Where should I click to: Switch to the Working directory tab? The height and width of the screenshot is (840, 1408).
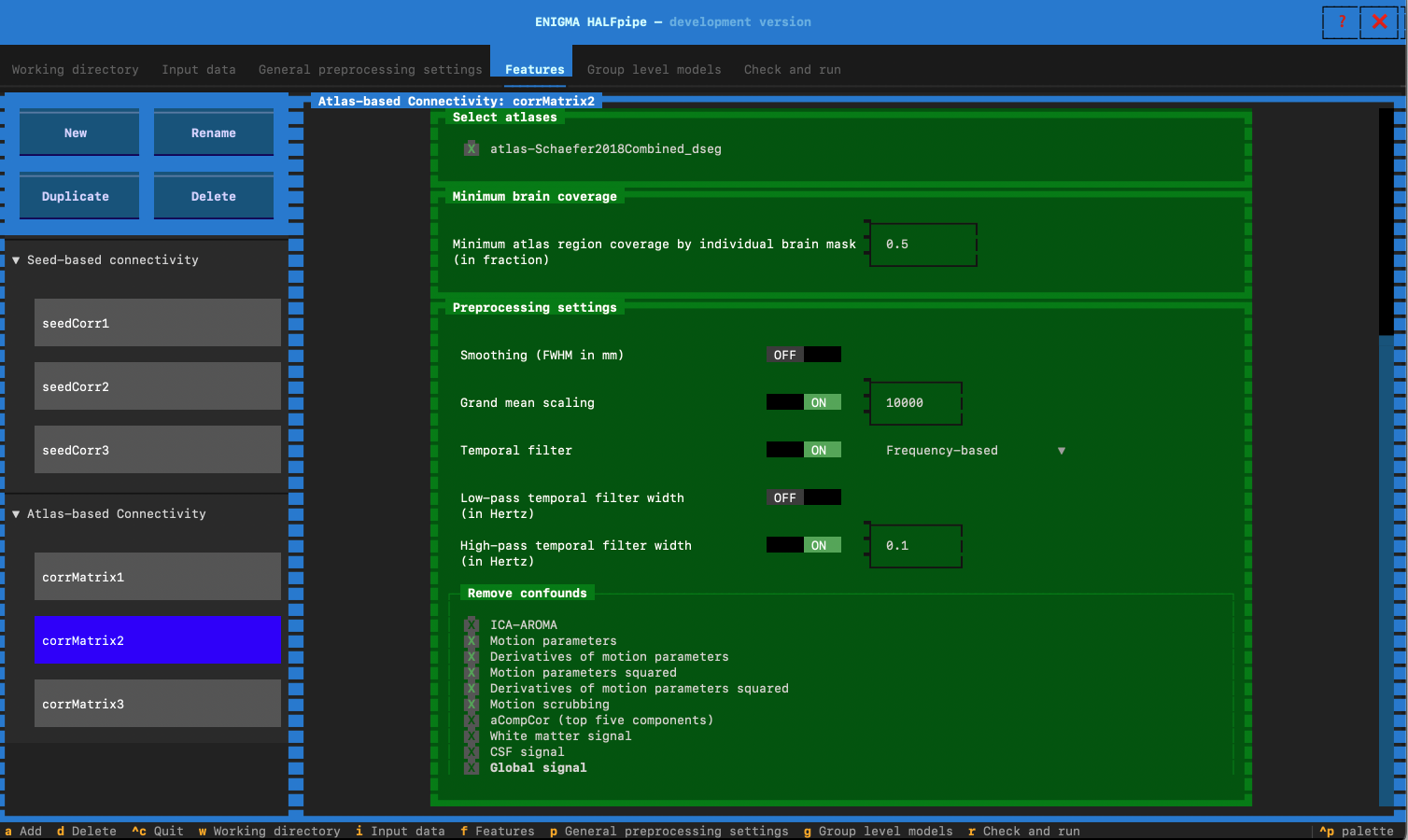point(76,70)
